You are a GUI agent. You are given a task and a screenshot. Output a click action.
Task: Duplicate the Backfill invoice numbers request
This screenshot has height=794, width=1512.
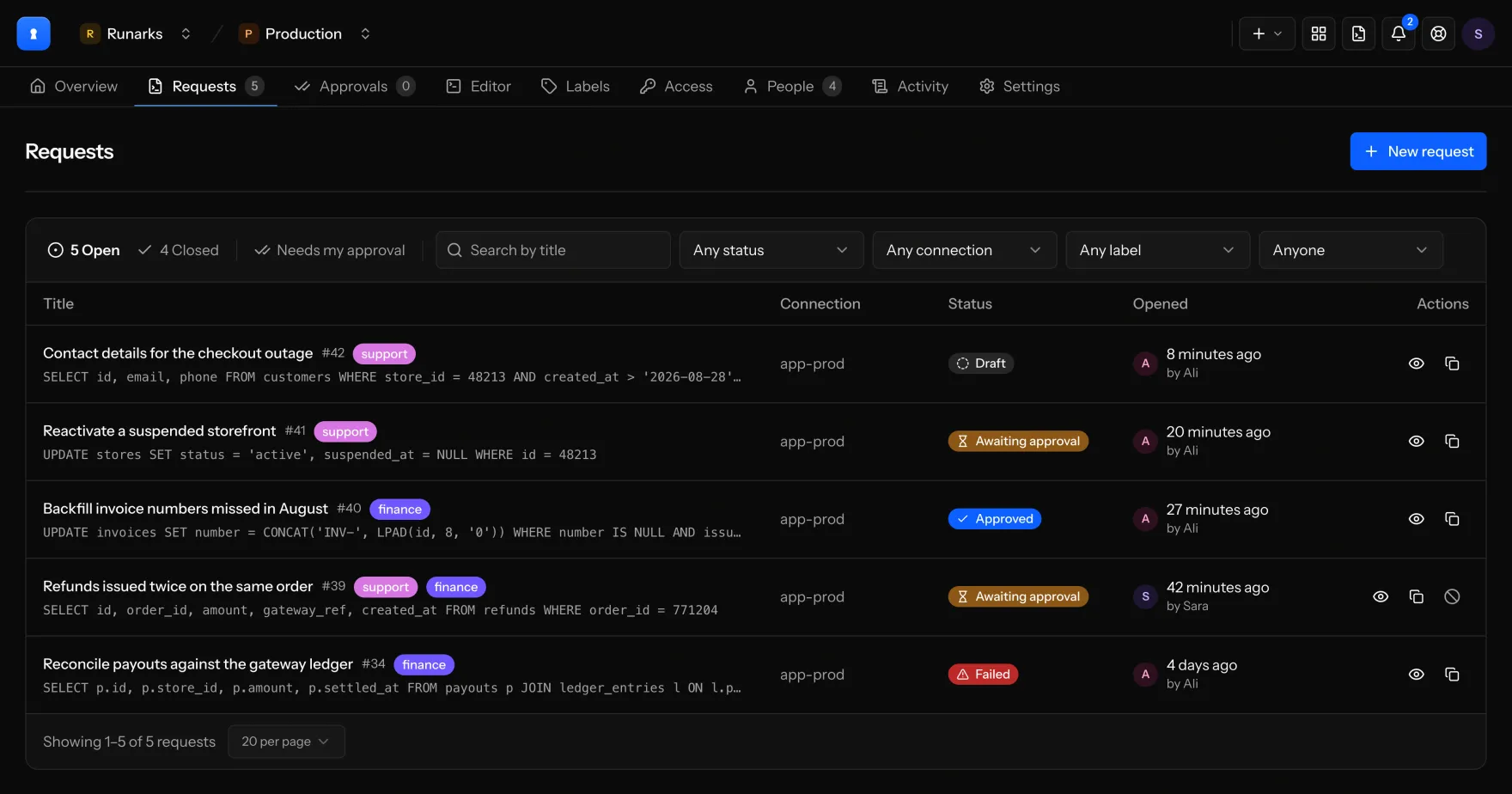click(1452, 519)
